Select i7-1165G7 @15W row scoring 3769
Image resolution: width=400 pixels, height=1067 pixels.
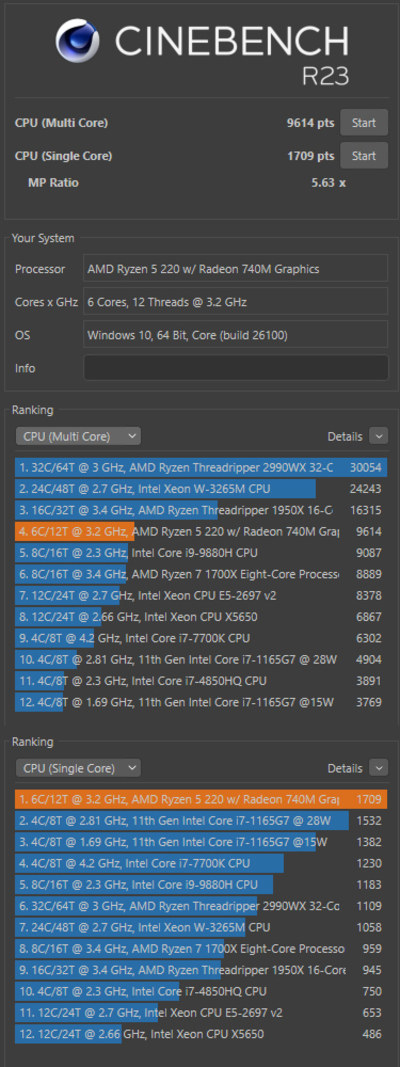tap(201, 702)
